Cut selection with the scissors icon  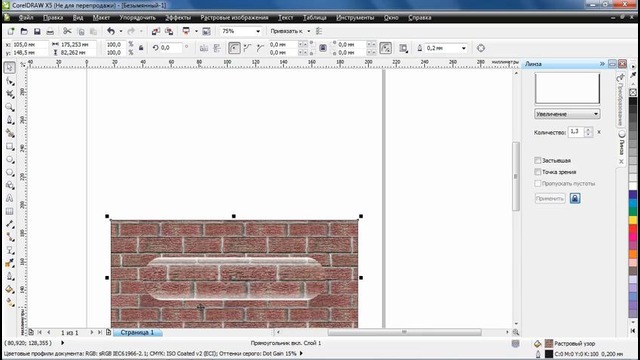(x=67, y=31)
